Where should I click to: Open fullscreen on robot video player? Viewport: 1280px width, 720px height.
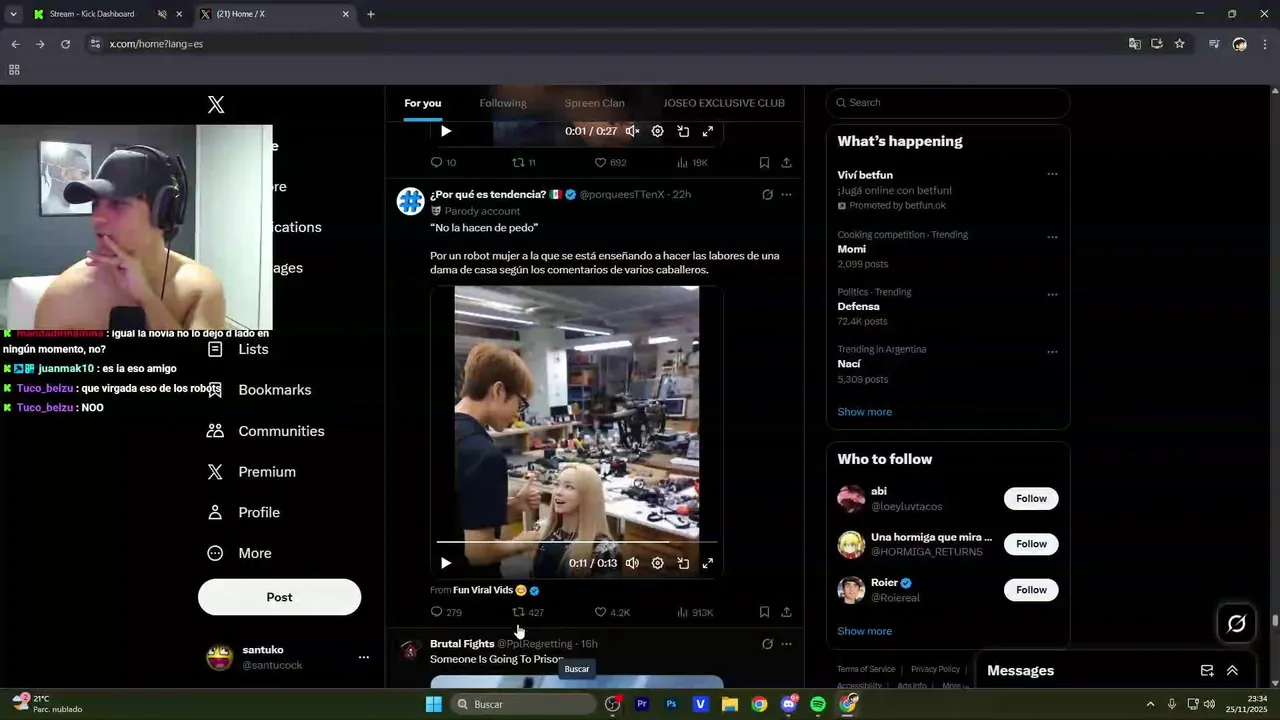708,563
